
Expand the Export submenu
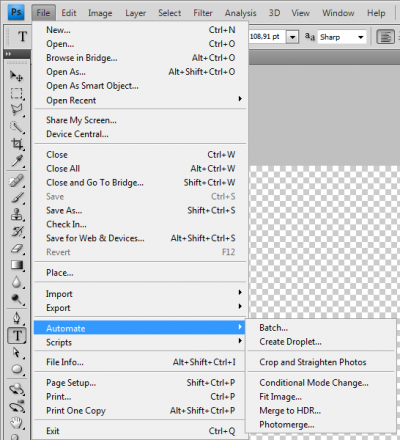(140, 308)
